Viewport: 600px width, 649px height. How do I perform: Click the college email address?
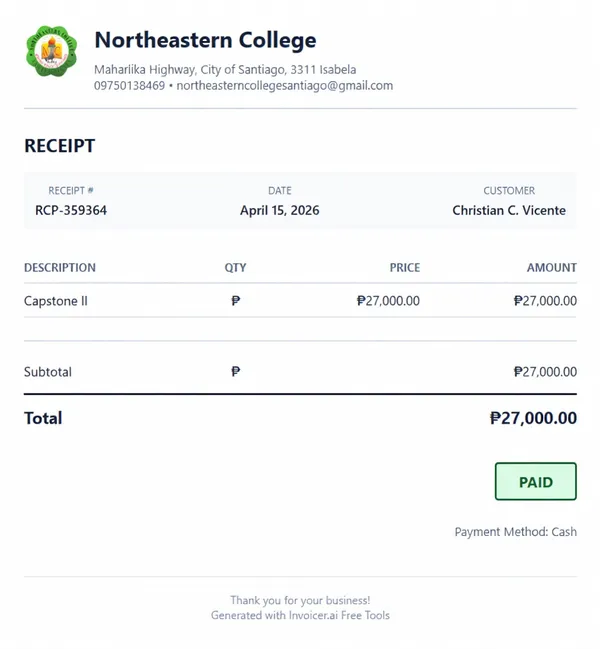[285, 86]
